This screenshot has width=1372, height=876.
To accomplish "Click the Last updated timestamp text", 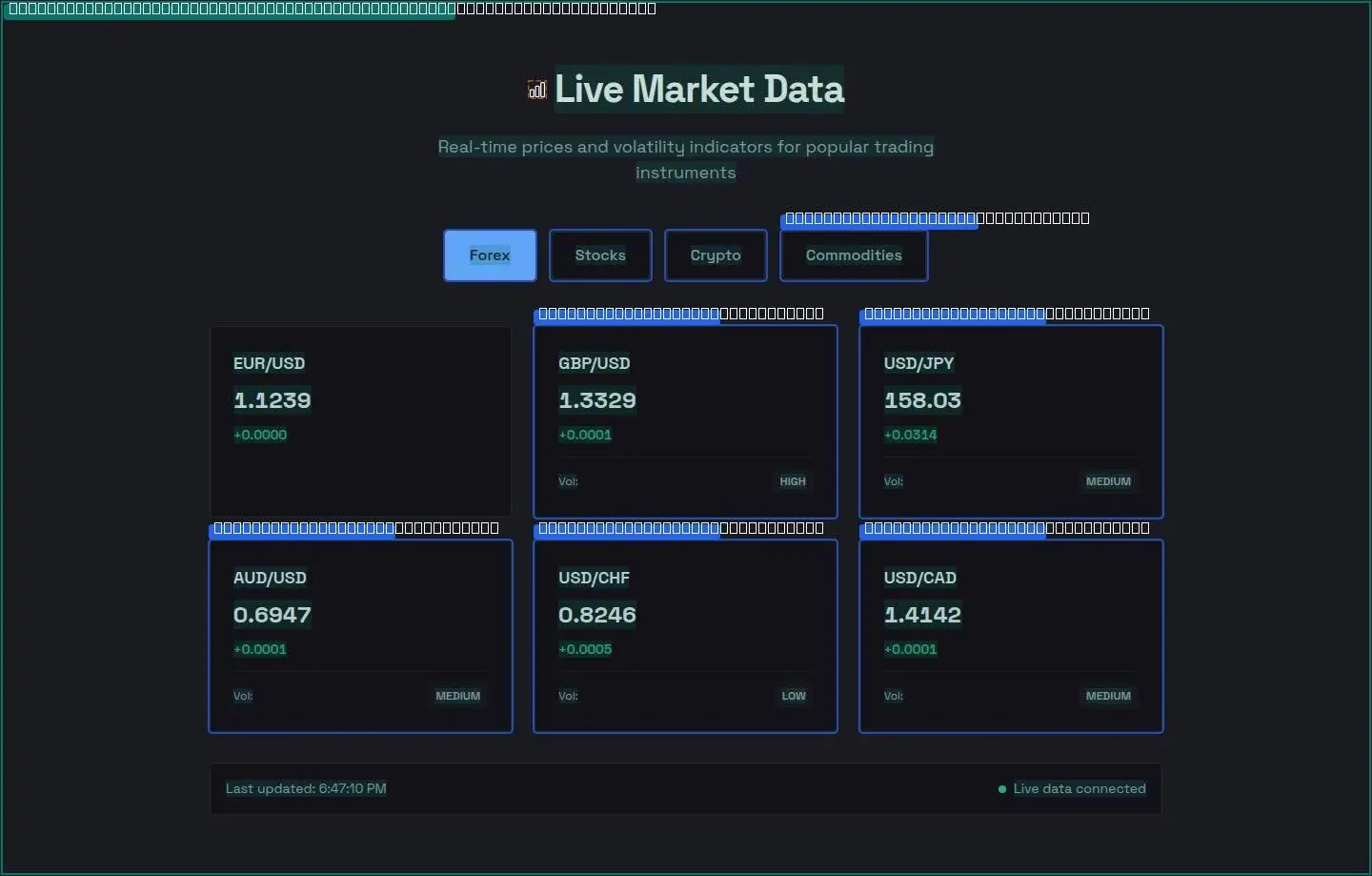I will point(306,789).
